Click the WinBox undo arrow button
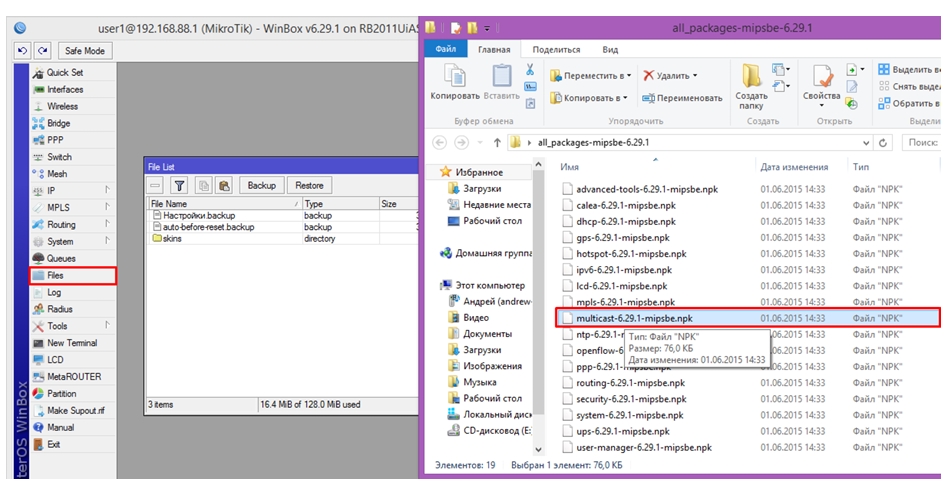Screen dimensions: 951x487 22,51
